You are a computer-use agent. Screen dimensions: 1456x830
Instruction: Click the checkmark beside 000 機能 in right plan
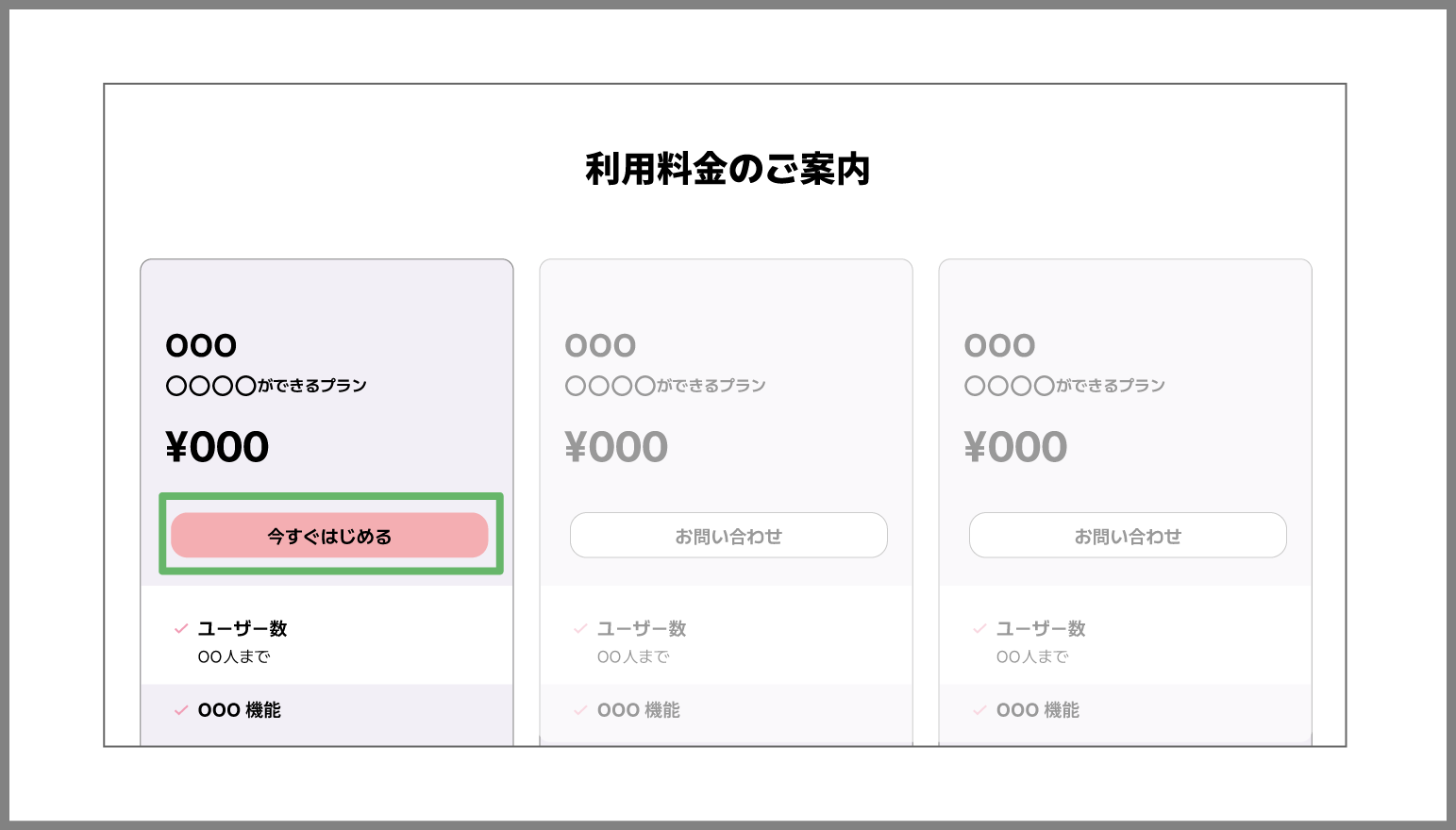[979, 711]
